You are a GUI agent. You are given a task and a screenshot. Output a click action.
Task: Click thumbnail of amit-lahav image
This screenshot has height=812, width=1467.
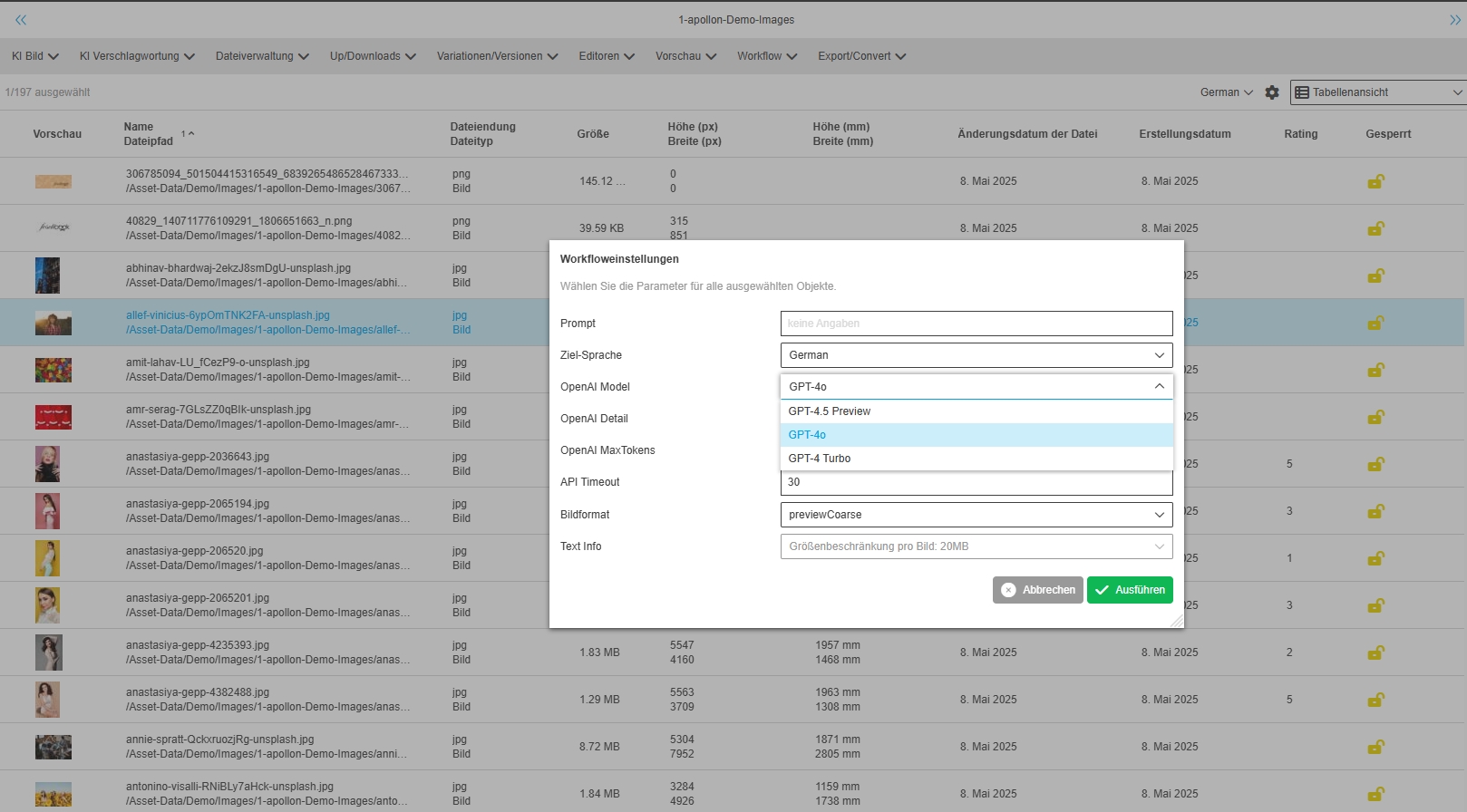53,370
